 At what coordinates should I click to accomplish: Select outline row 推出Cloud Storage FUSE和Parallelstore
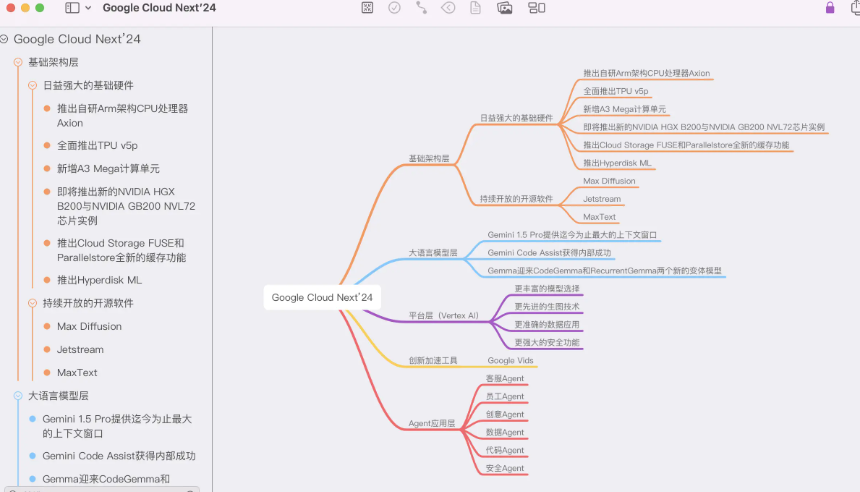121,250
